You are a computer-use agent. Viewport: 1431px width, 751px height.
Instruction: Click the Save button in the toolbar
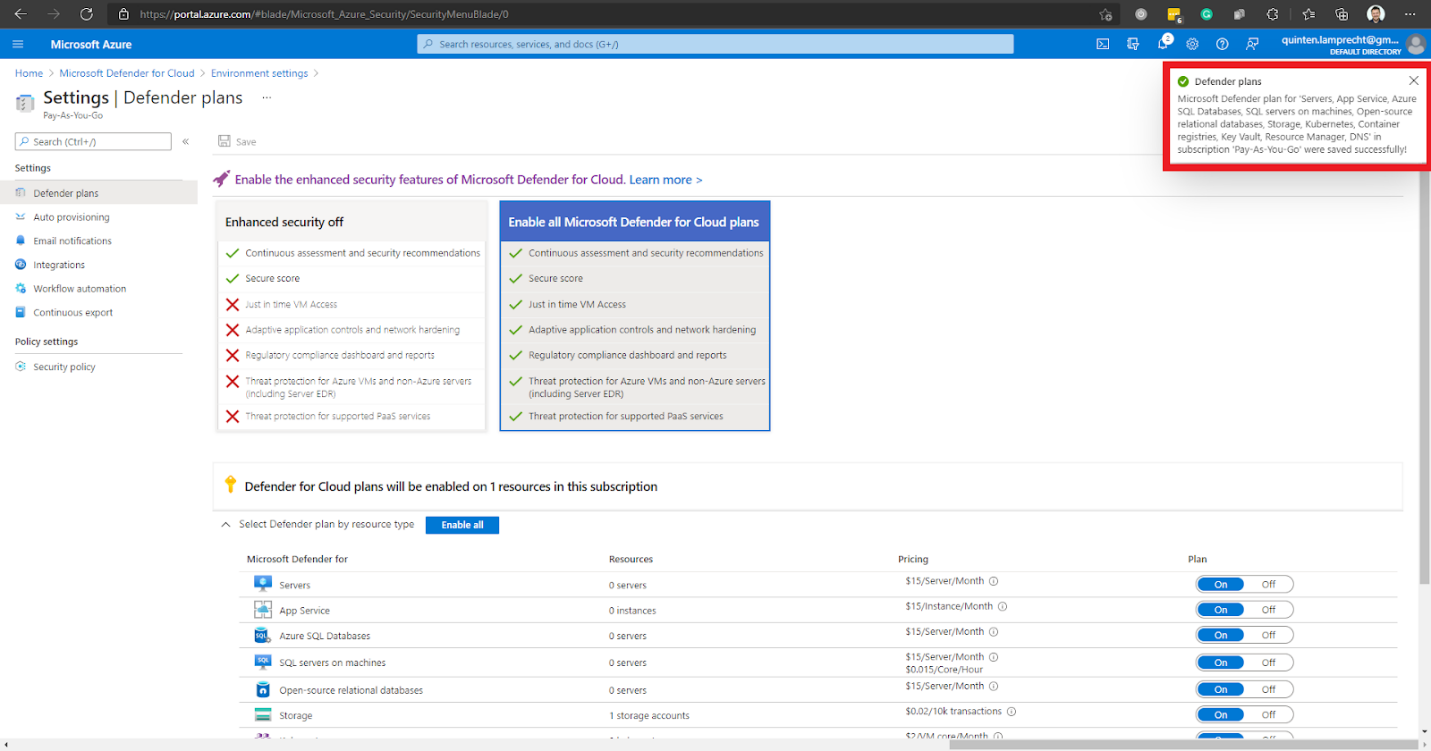237,142
